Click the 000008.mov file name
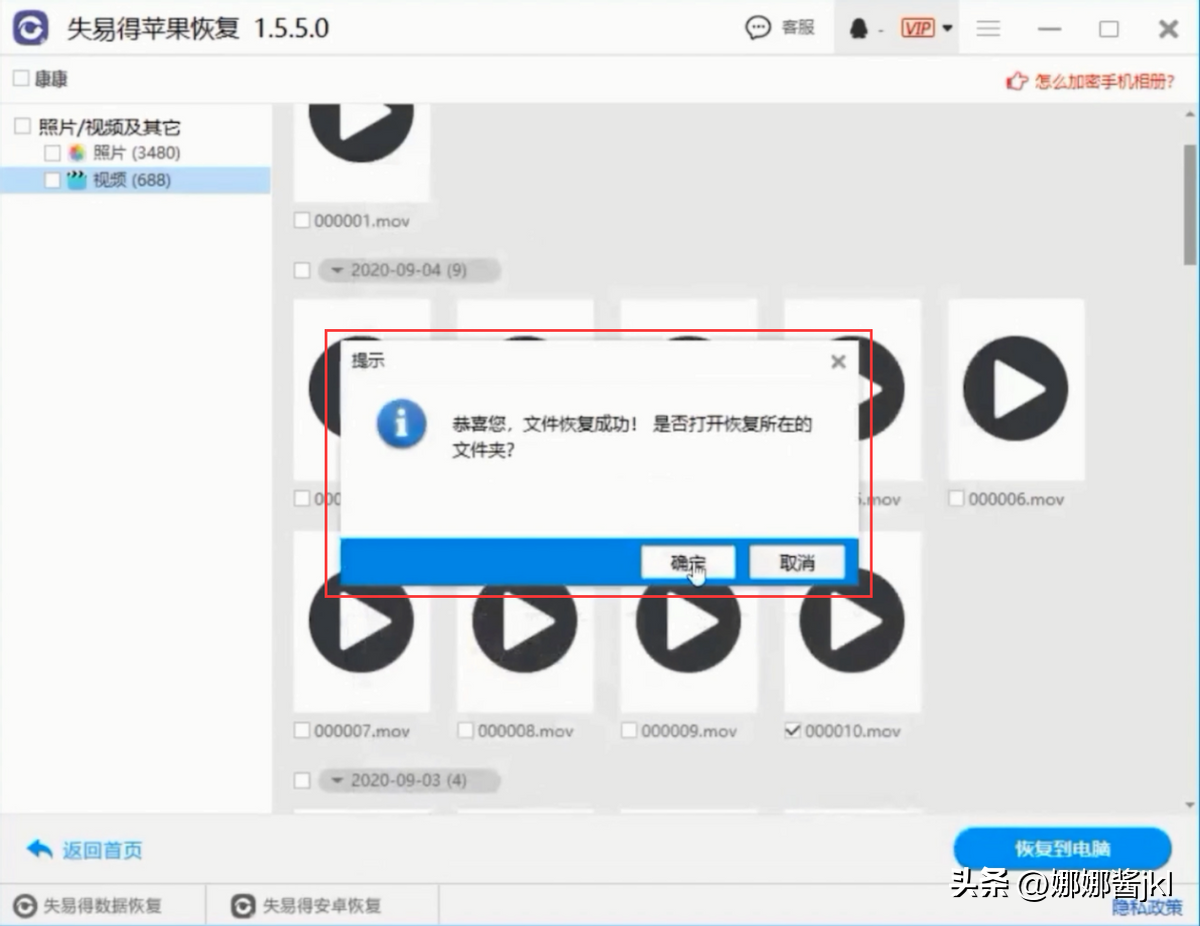 (x=526, y=731)
